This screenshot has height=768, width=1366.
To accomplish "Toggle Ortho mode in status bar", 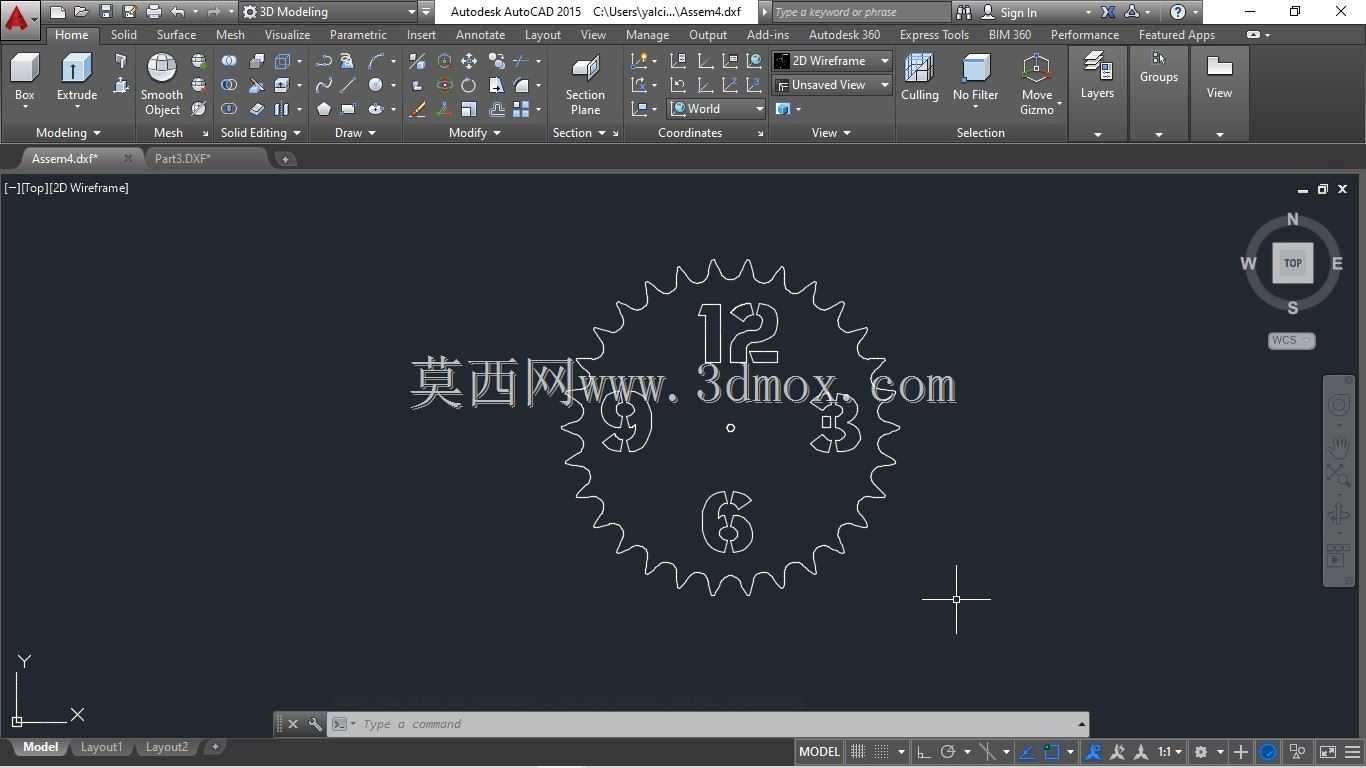I will coord(923,752).
